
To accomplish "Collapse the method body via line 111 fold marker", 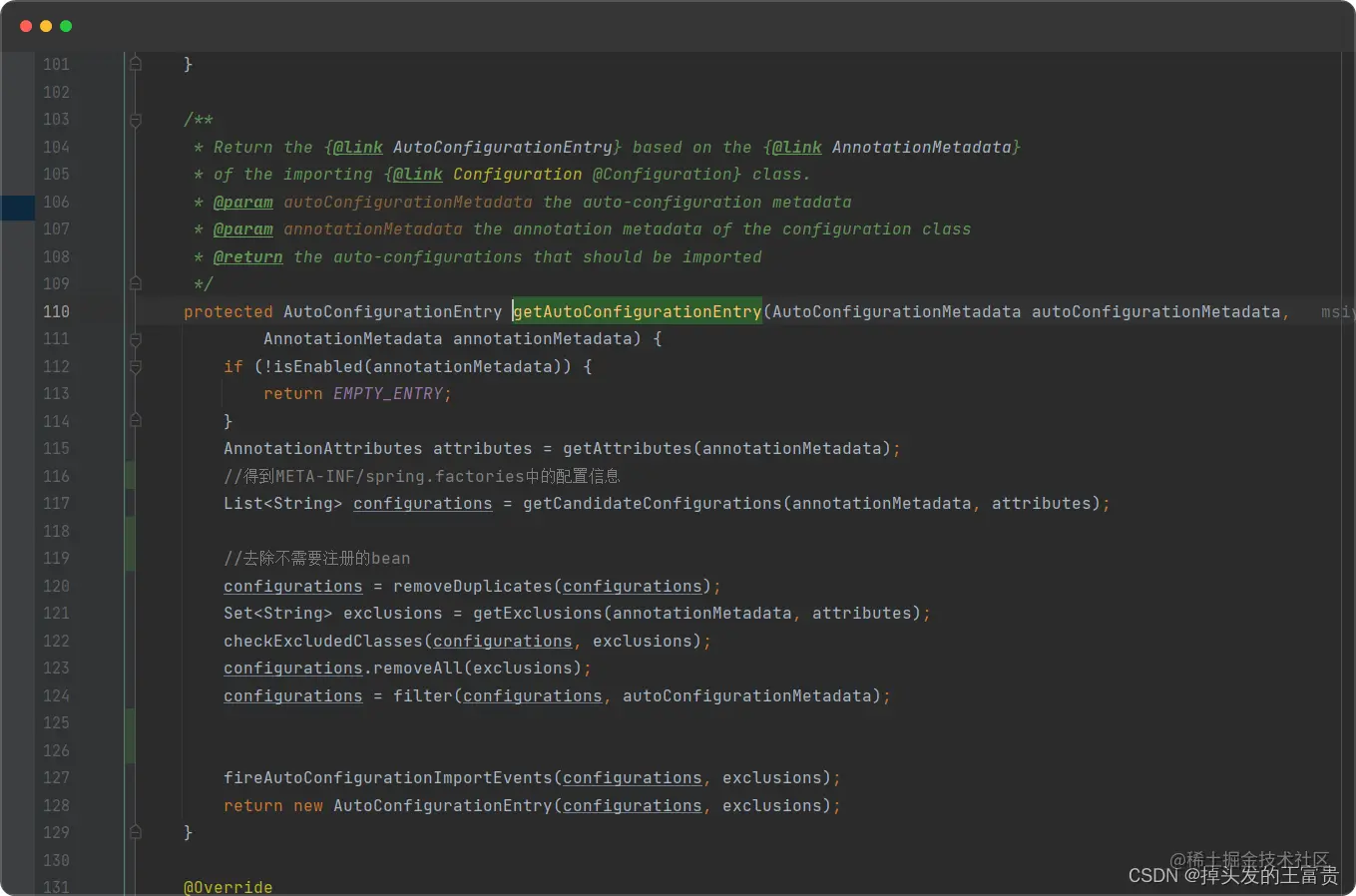I will (x=136, y=339).
